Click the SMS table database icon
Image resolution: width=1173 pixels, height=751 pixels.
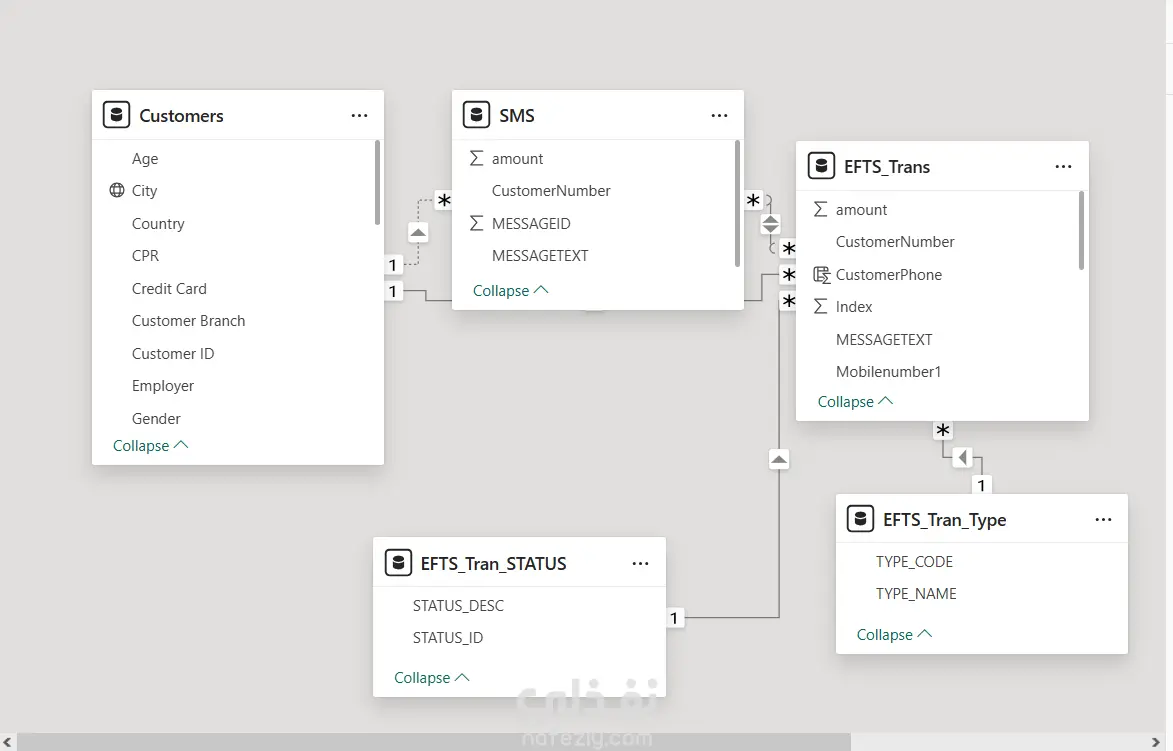477,115
